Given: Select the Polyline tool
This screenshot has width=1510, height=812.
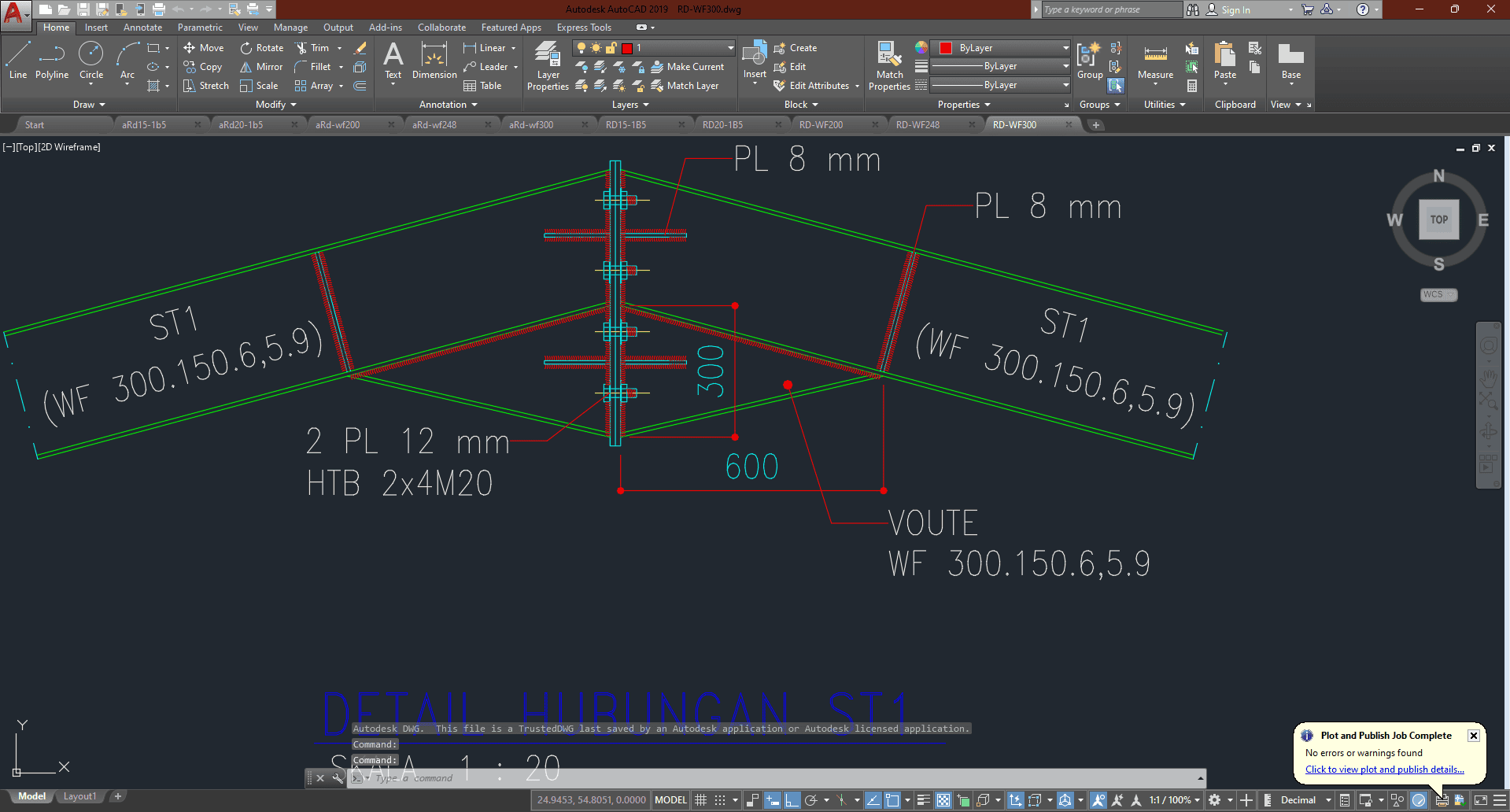Looking at the screenshot, I should (x=51, y=63).
